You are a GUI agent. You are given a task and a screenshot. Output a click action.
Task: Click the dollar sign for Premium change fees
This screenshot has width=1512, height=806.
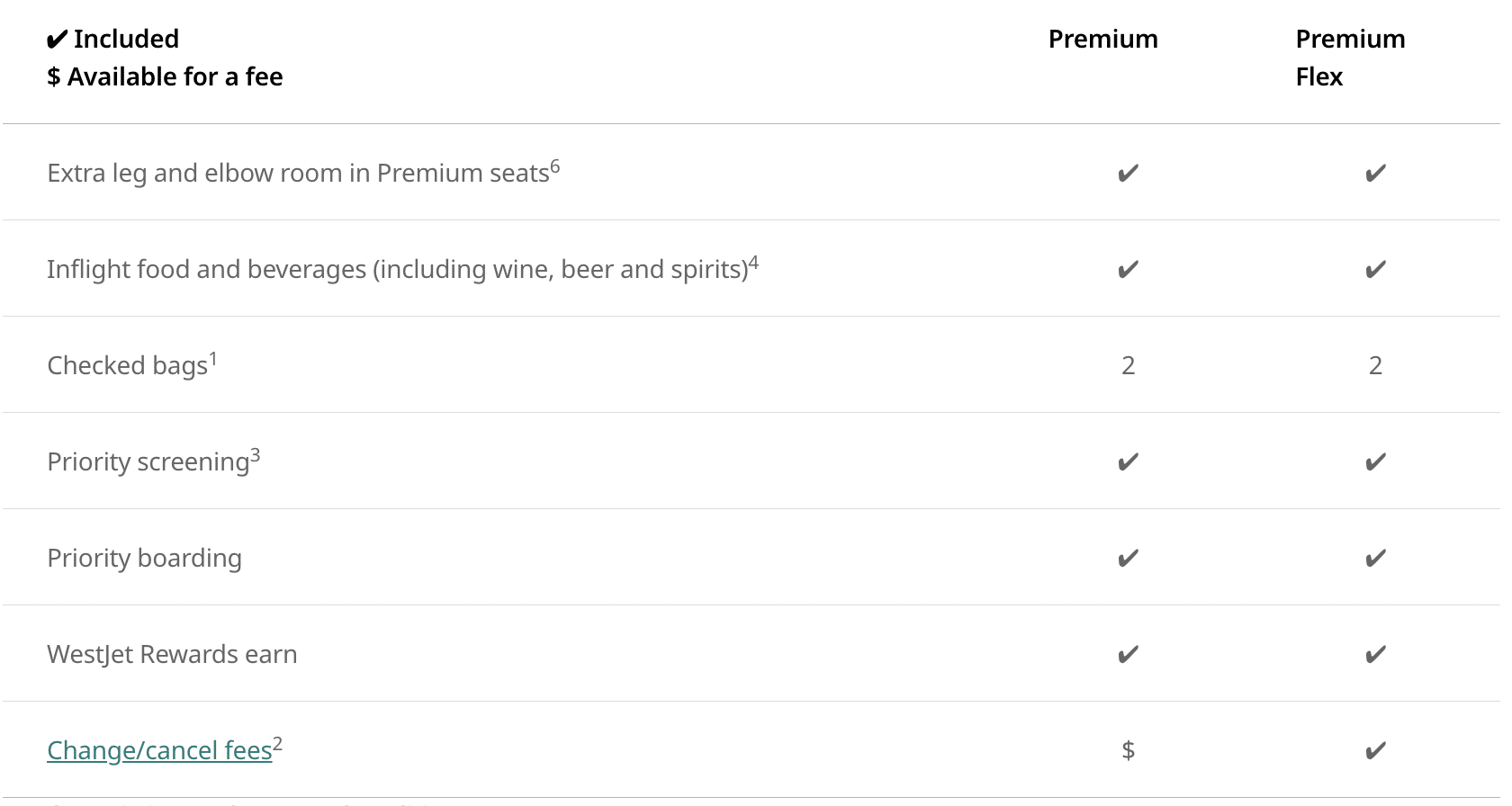coord(1128,750)
